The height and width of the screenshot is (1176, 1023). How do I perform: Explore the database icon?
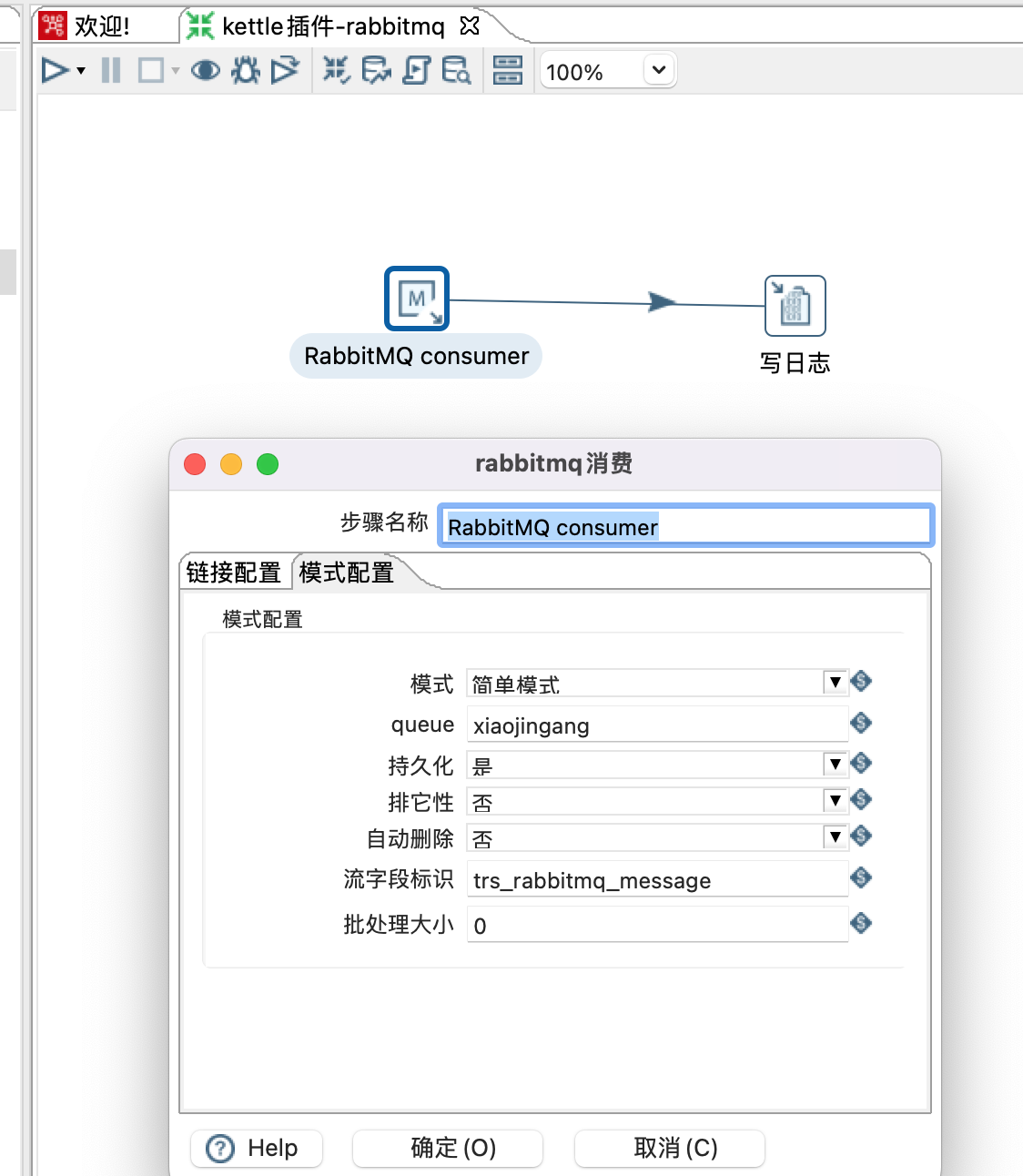pyautogui.click(x=456, y=70)
